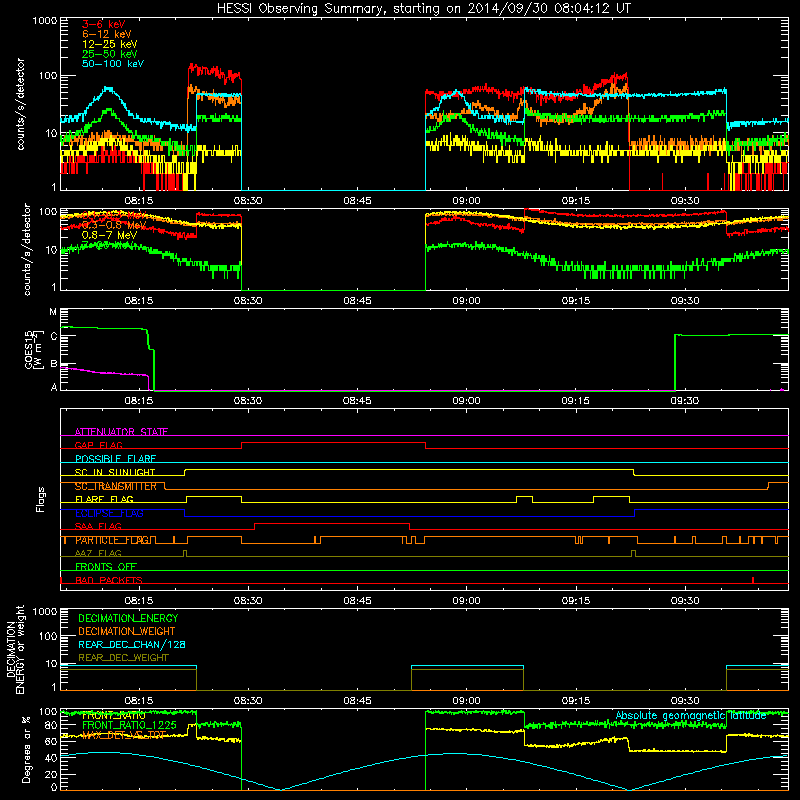The height and width of the screenshot is (800, 800).
Task: Click the GOES15 axis label
Action: (x=29, y=349)
